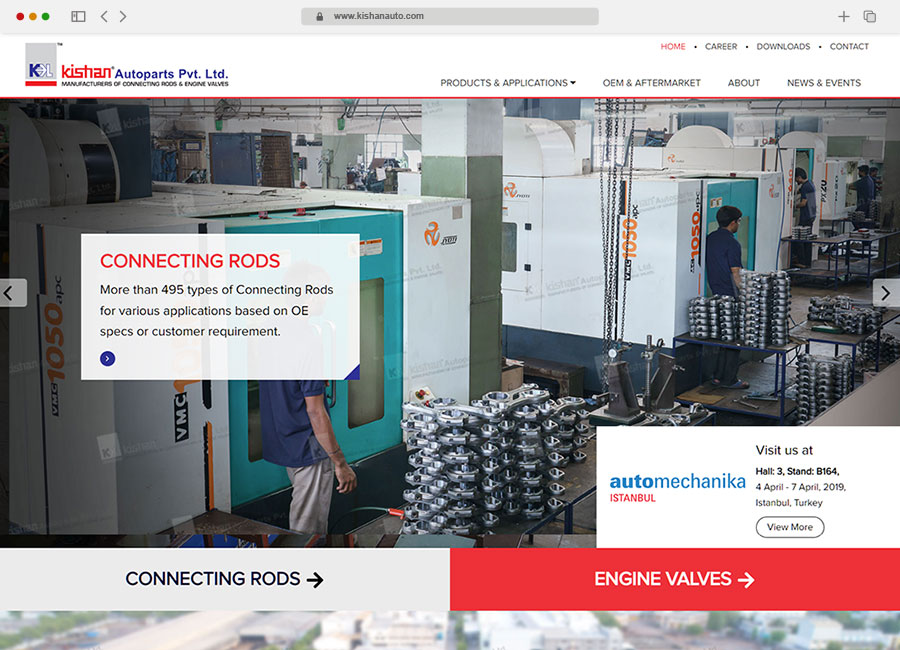Show tab overview icon in browser

(869, 17)
